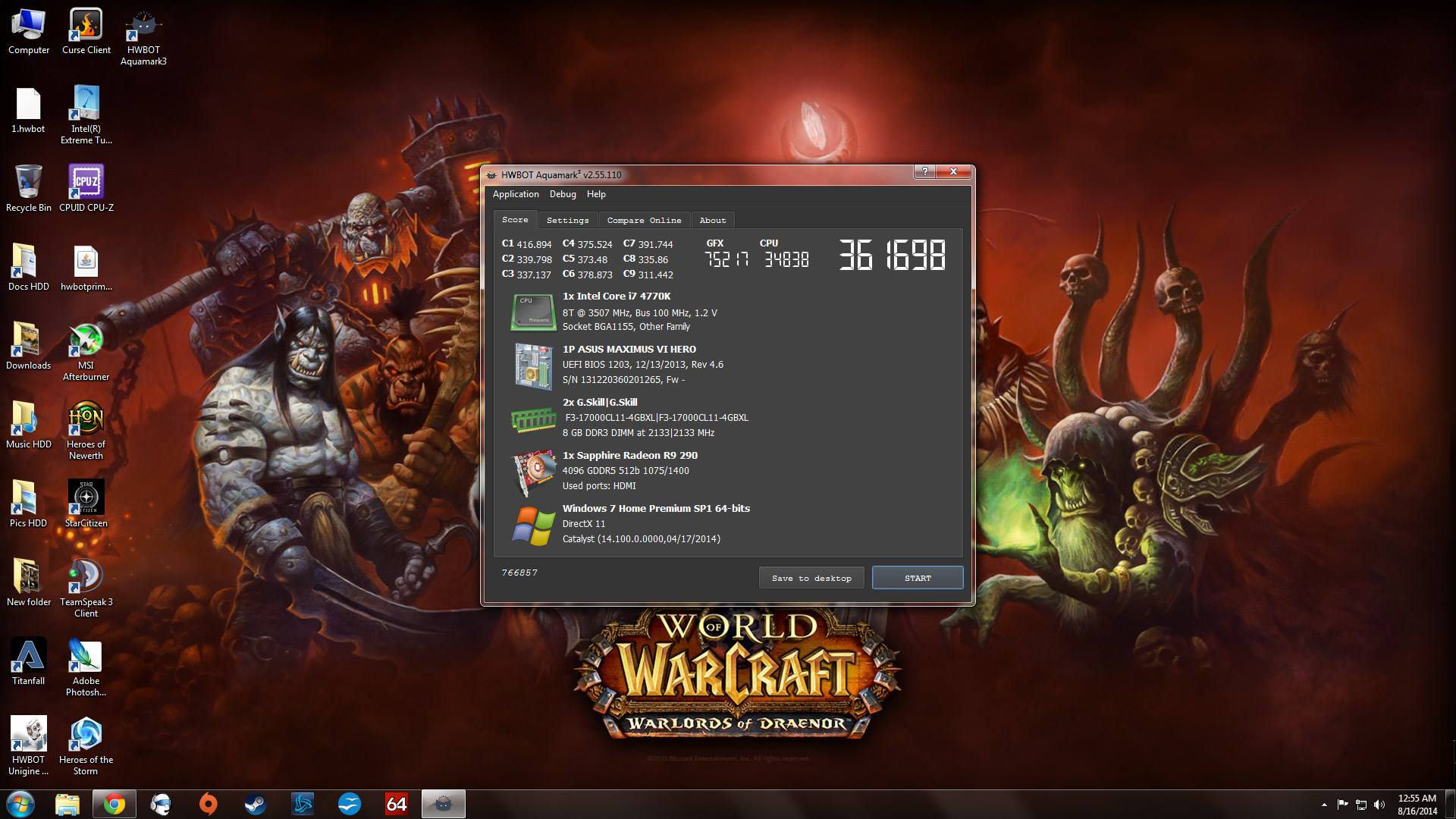Select the 1.hwbot file on desktop

click(28, 110)
